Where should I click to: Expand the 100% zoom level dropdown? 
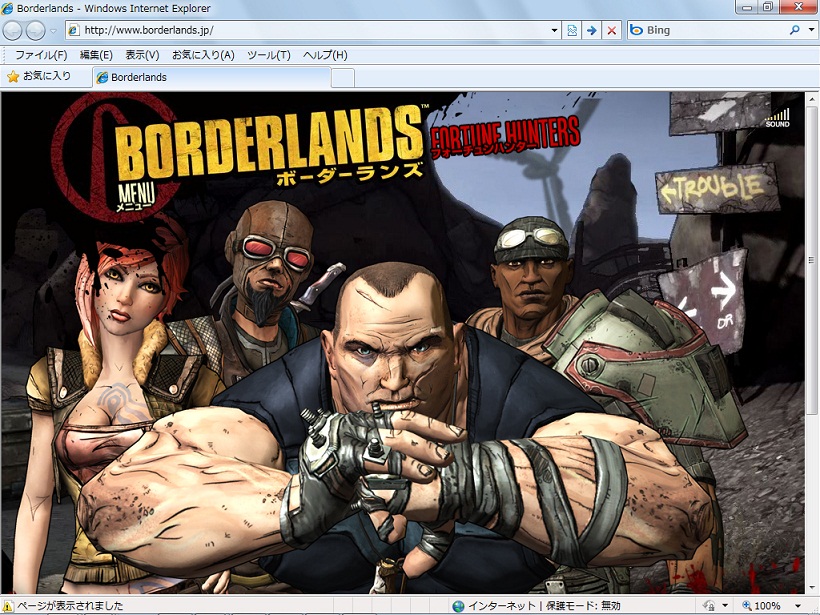(x=798, y=606)
